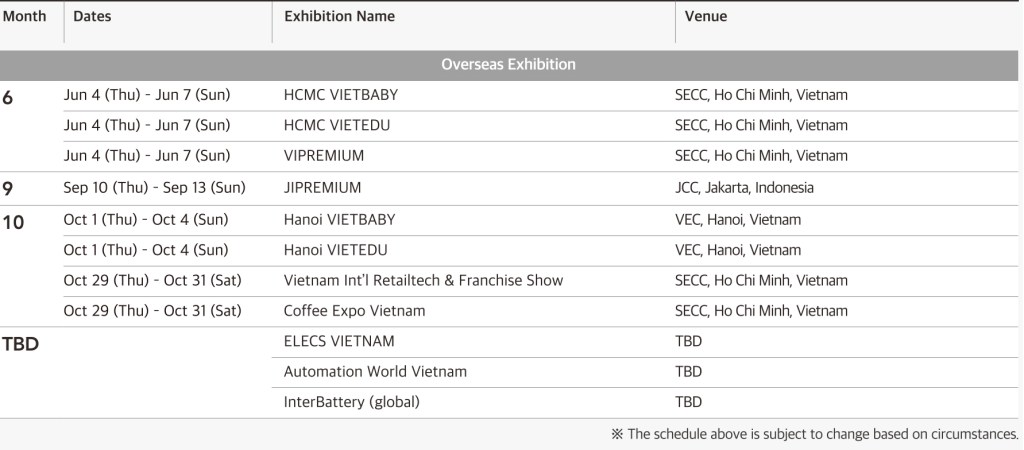Click the Month column header
Viewport: 1024px width, 450px height.
point(24,16)
